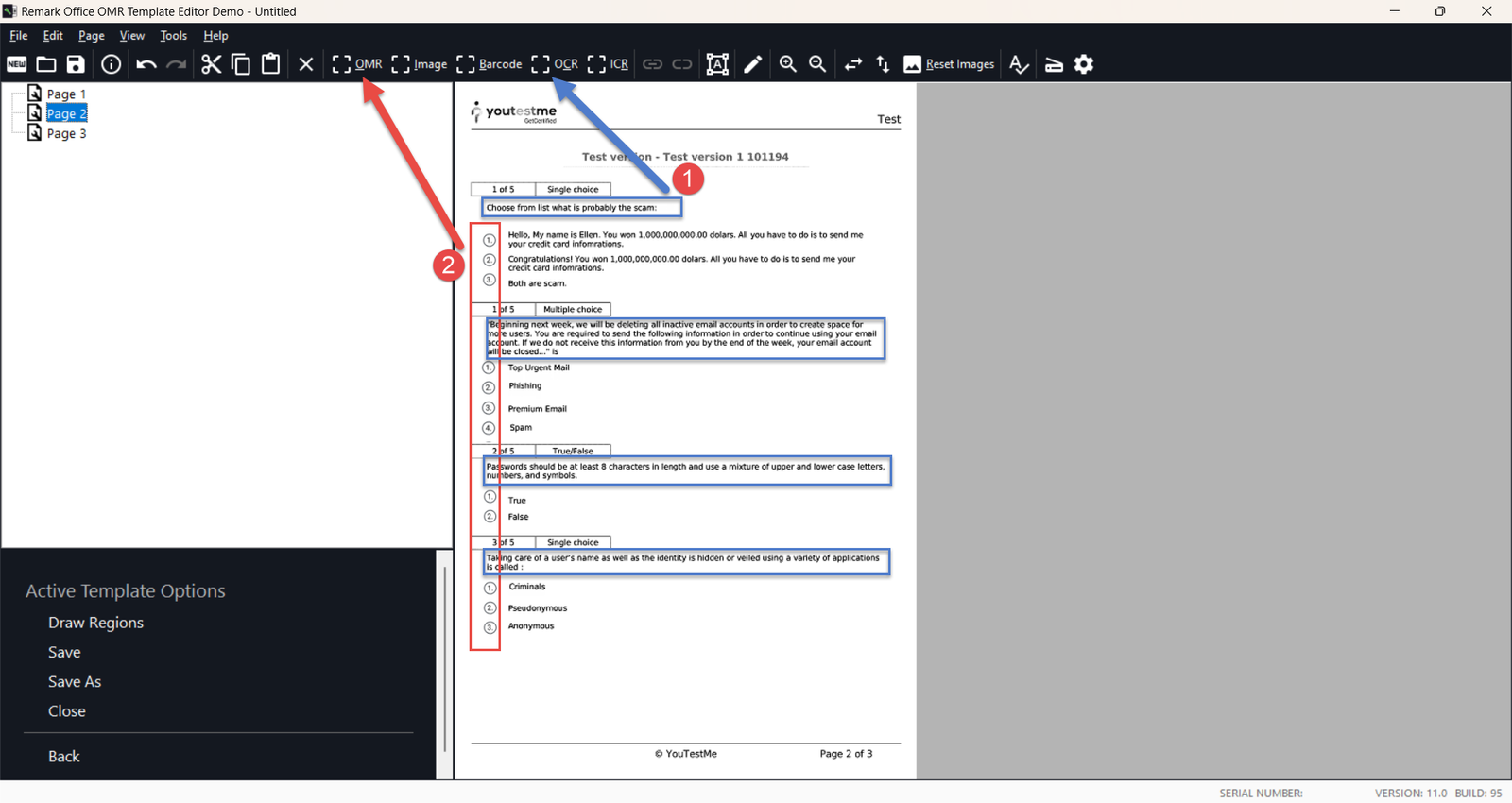Image resolution: width=1512 pixels, height=803 pixels.
Task: Click the Zoom in magnifier icon
Action: pos(787,64)
